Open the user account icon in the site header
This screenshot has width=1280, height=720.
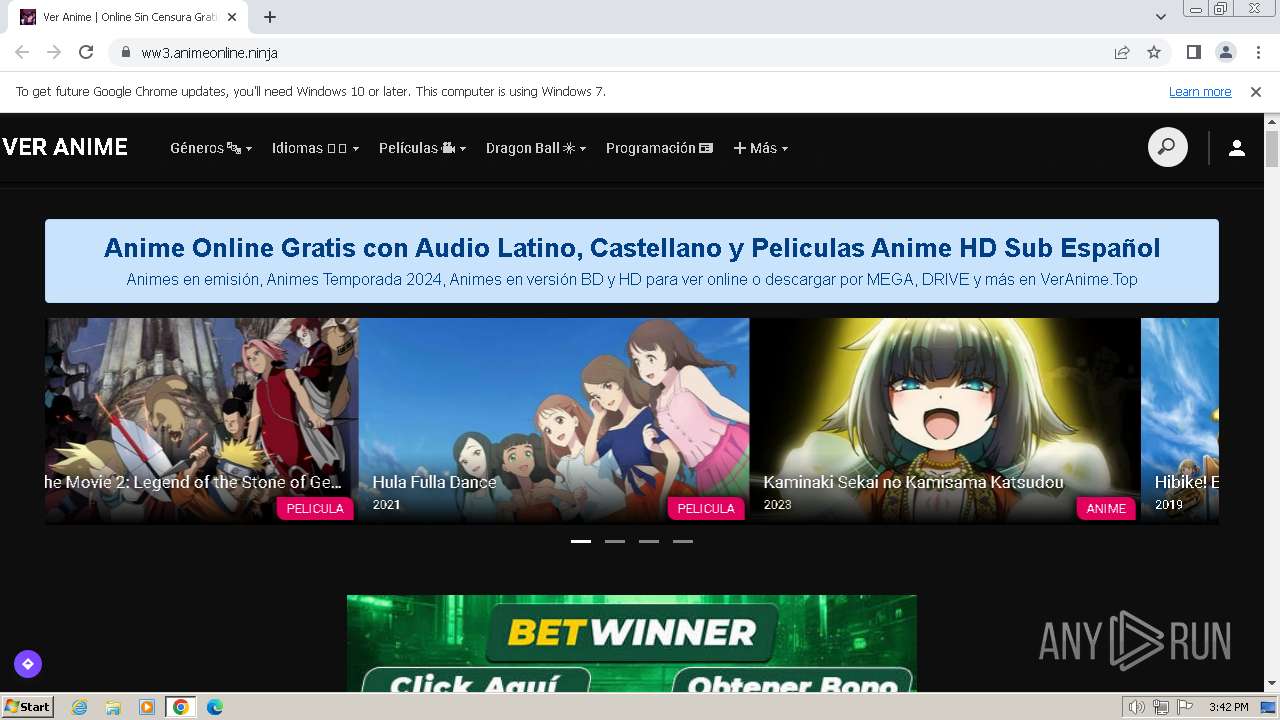point(1237,148)
